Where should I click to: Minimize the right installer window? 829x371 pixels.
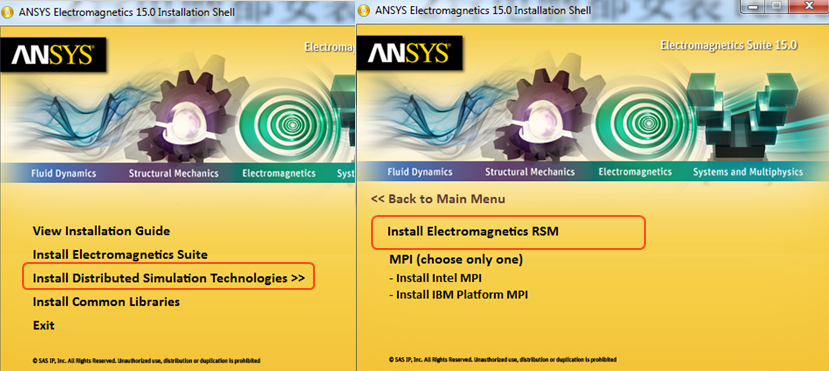(752, 6)
